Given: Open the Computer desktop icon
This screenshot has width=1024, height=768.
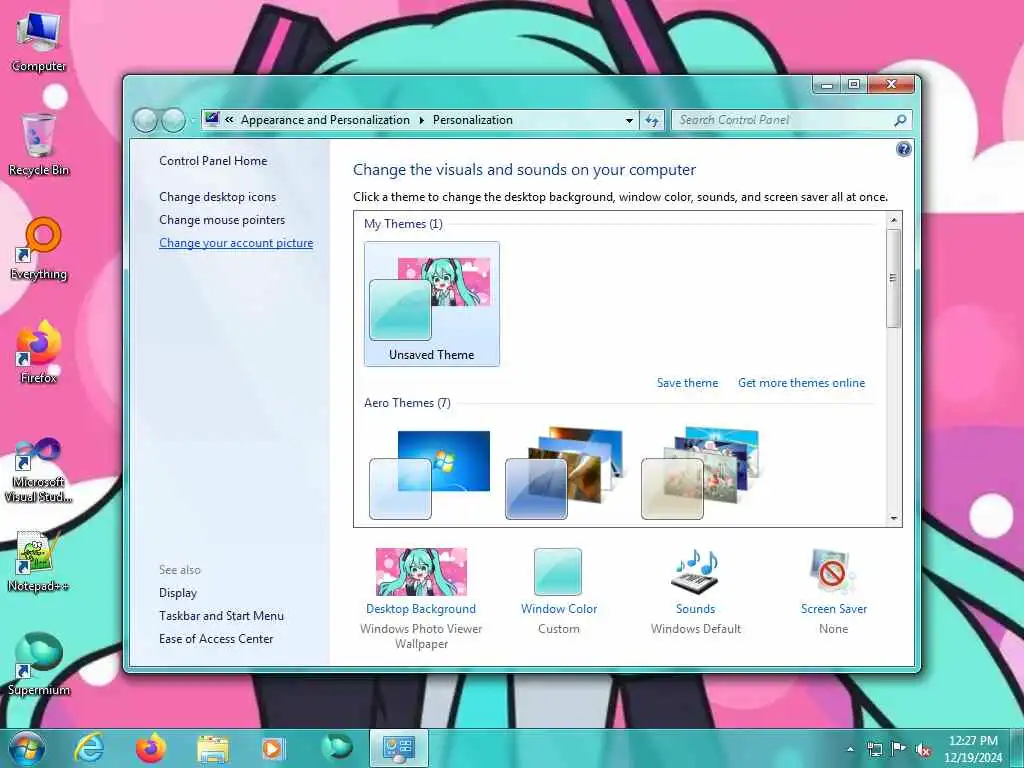Looking at the screenshot, I should [x=39, y=42].
